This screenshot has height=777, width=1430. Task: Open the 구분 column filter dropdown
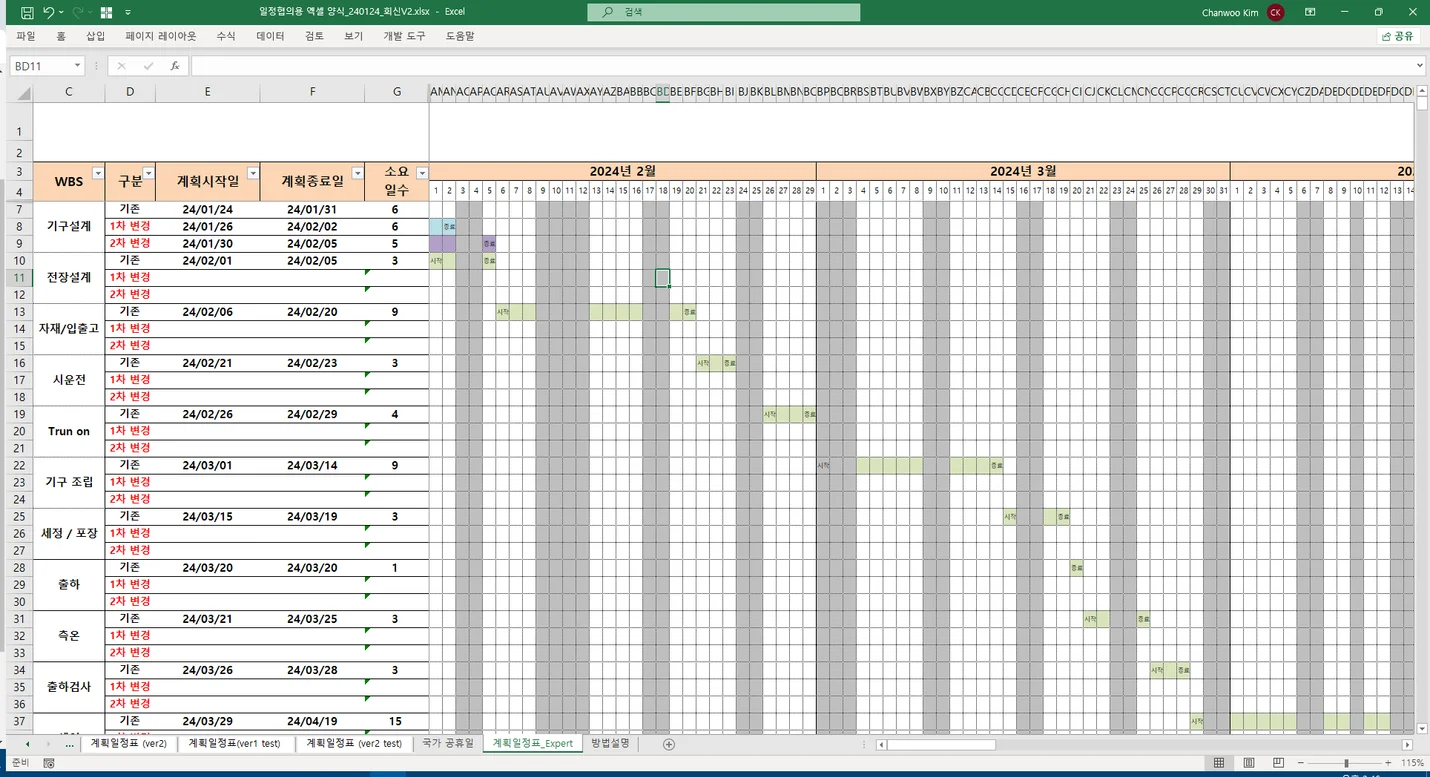[148, 173]
